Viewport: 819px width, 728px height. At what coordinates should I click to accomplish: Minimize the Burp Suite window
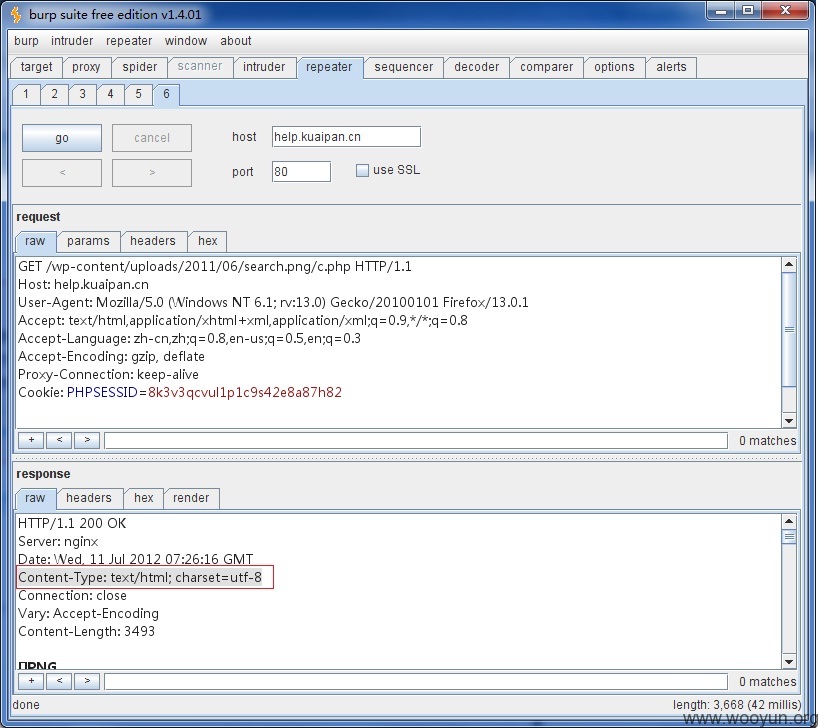(721, 10)
